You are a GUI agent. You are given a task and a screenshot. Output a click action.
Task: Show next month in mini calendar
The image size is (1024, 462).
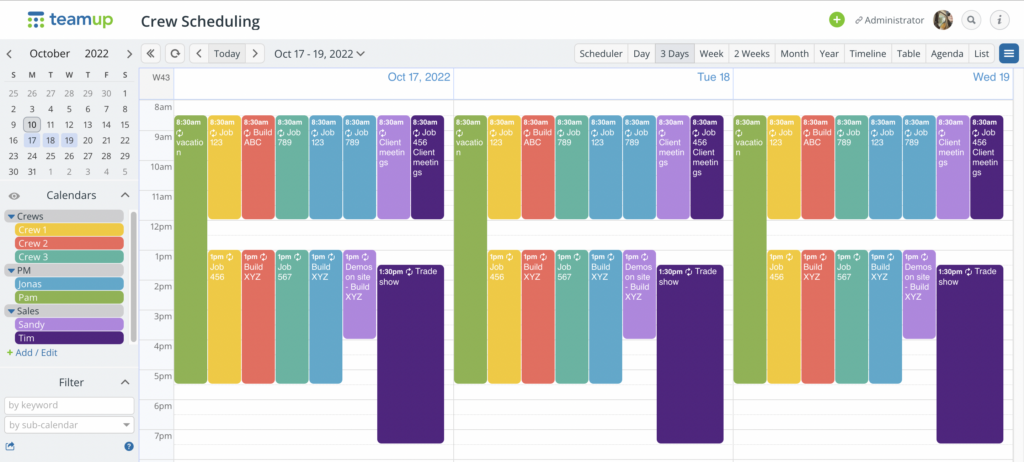pyautogui.click(x=129, y=54)
